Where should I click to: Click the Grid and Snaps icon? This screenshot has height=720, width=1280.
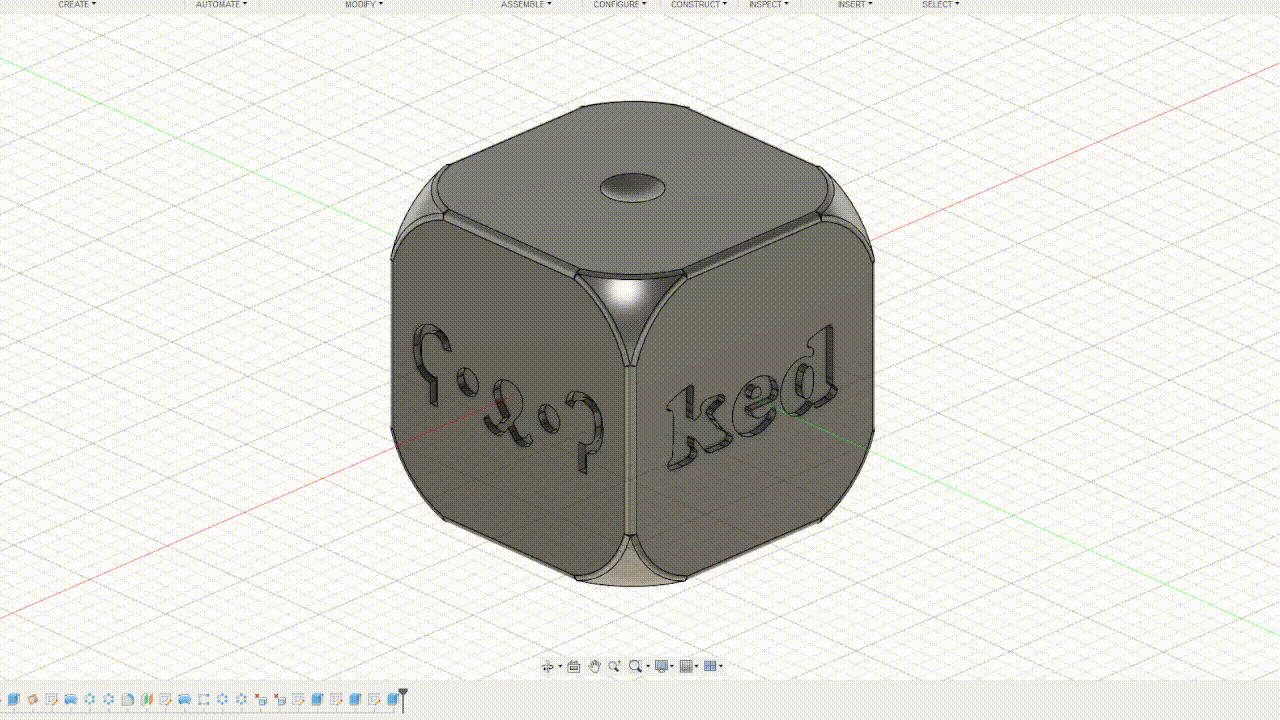686,666
